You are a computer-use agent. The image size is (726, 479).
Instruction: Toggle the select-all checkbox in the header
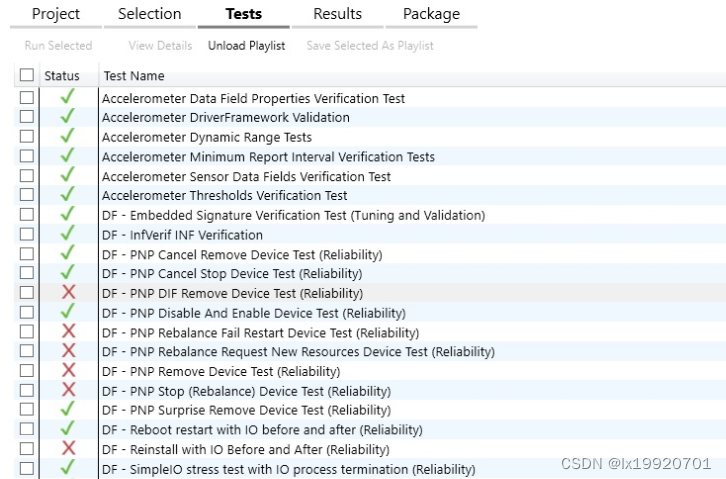[x=27, y=75]
